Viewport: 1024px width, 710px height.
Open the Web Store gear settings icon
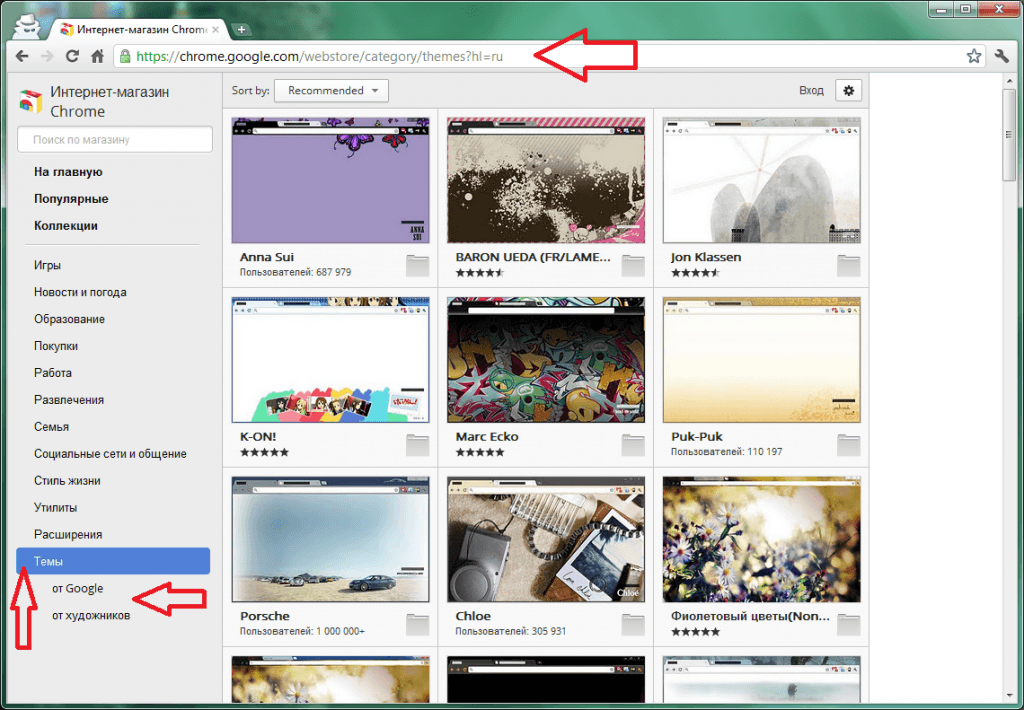848,91
